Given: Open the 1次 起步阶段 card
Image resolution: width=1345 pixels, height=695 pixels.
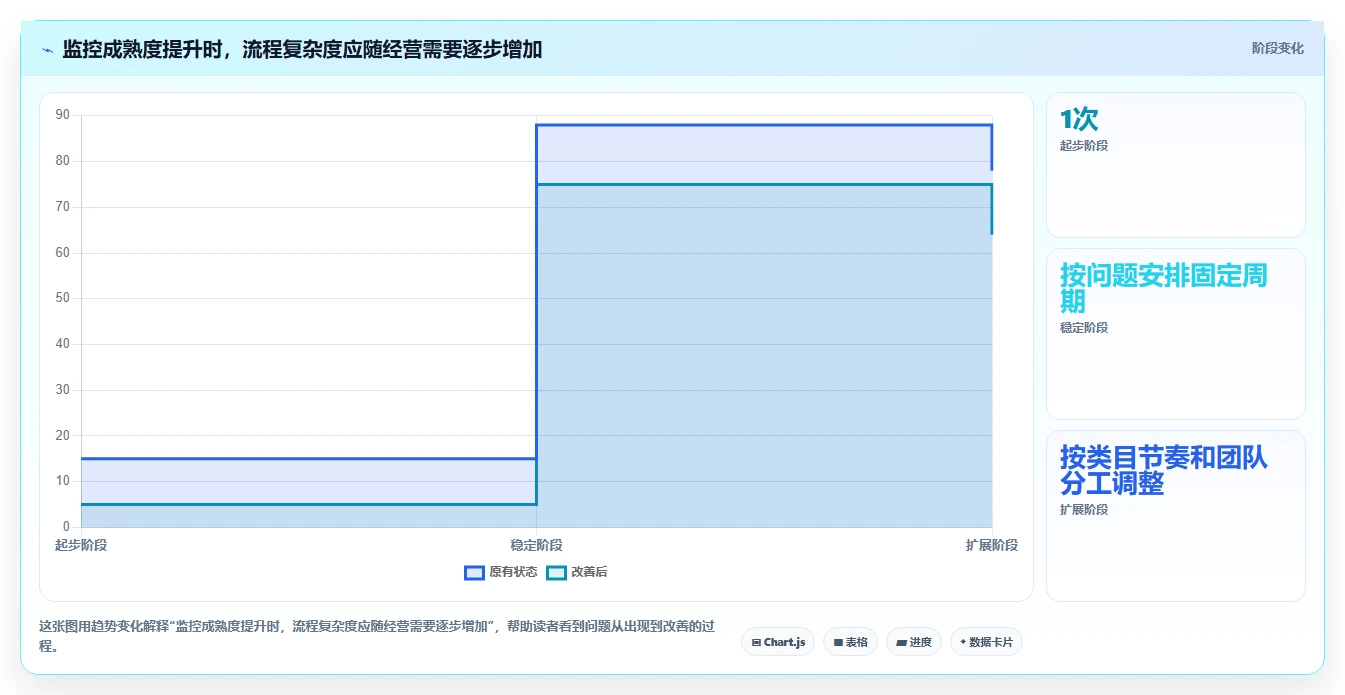Looking at the screenshot, I should pos(1175,165).
